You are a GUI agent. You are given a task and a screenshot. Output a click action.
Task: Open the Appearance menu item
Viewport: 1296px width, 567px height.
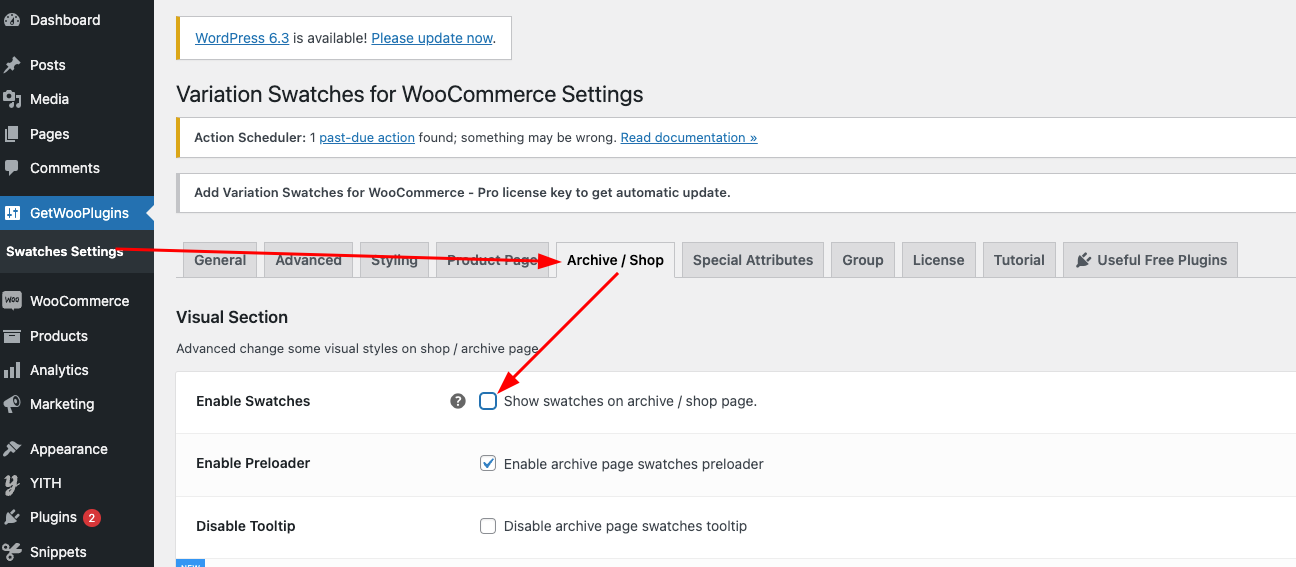click(77, 449)
